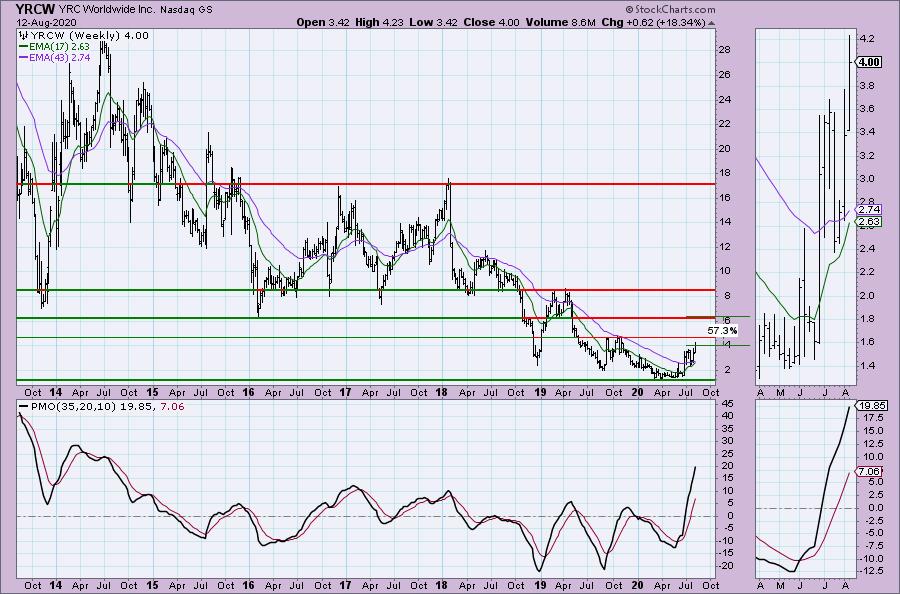Click the Chg +0.62 (+18.34%) value
Viewport: 900px width, 594px height.
pos(653,22)
